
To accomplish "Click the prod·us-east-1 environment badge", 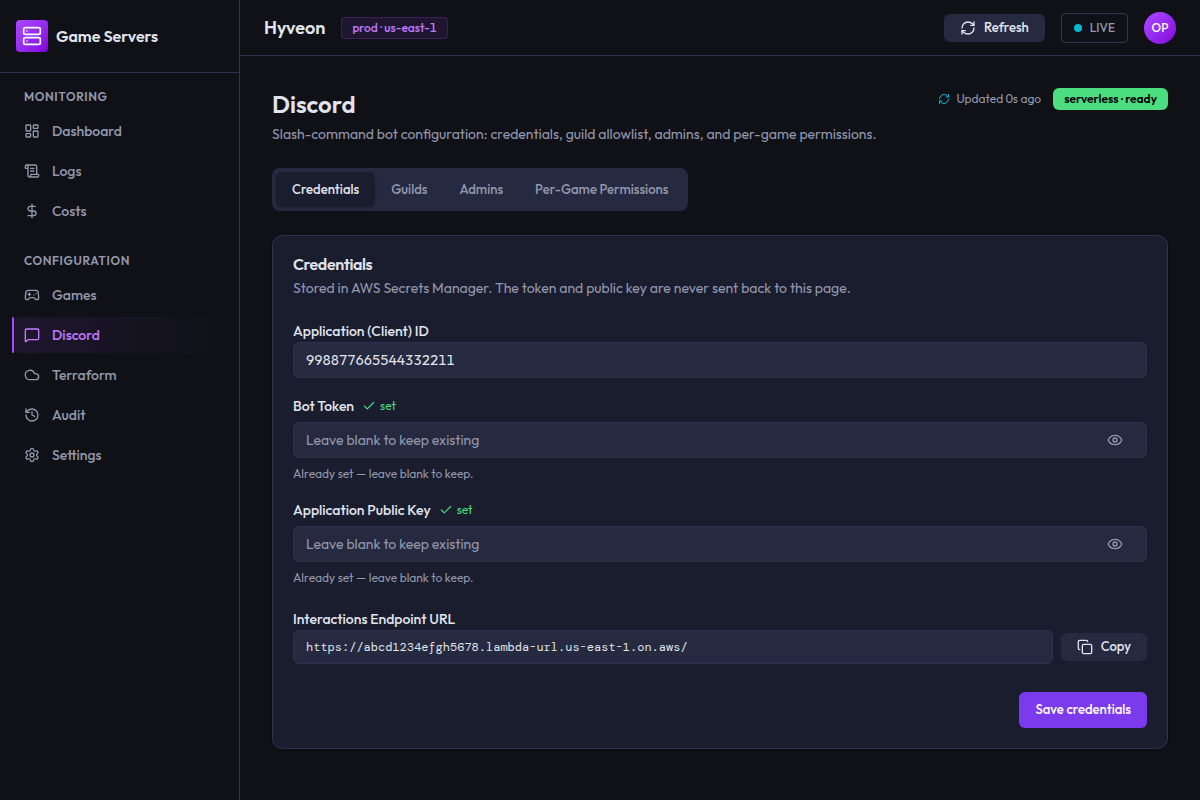I will click(394, 28).
